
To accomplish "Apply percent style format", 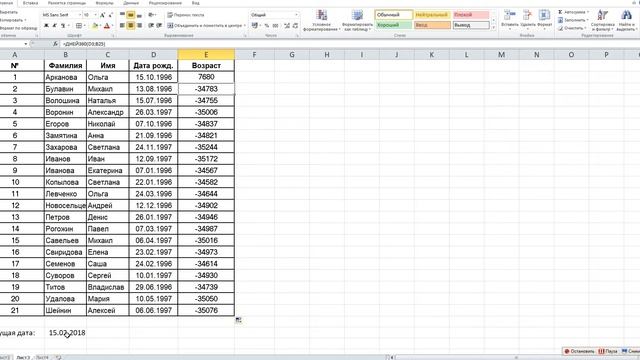I will (267, 26).
